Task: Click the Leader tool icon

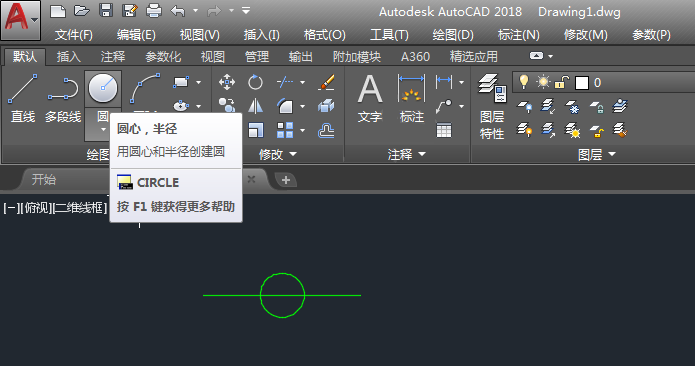Action: coord(444,106)
